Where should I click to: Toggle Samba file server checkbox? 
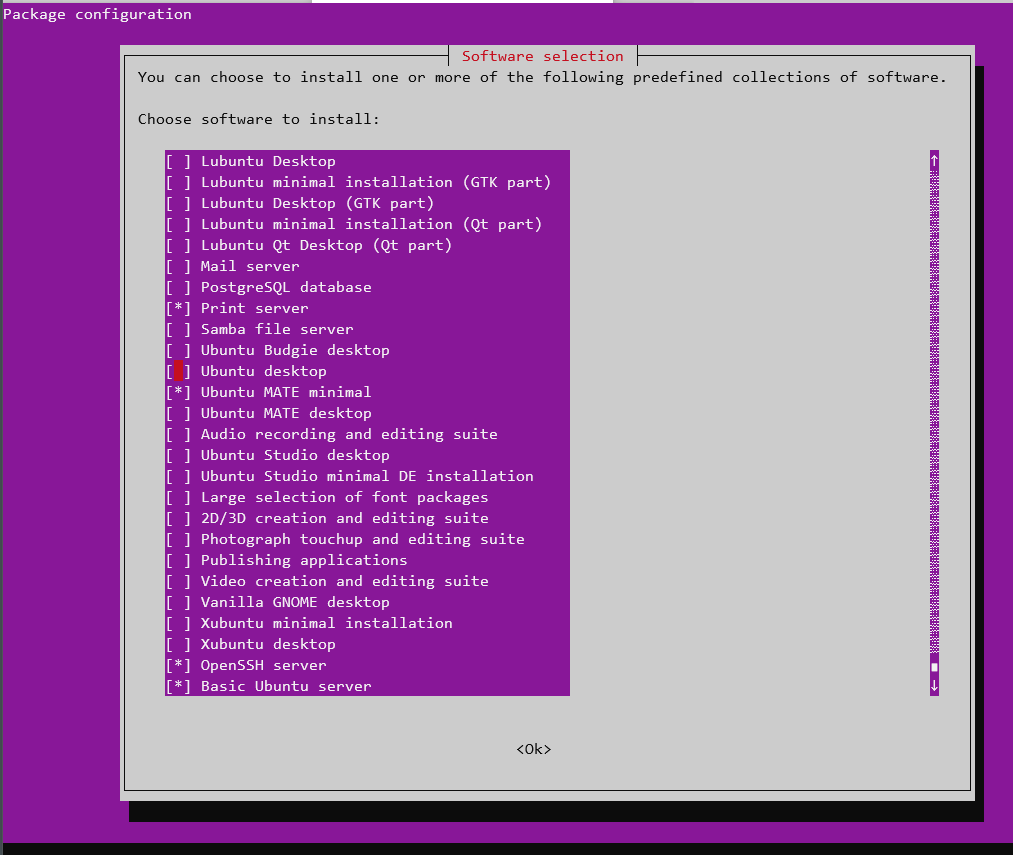pos(178,330)
